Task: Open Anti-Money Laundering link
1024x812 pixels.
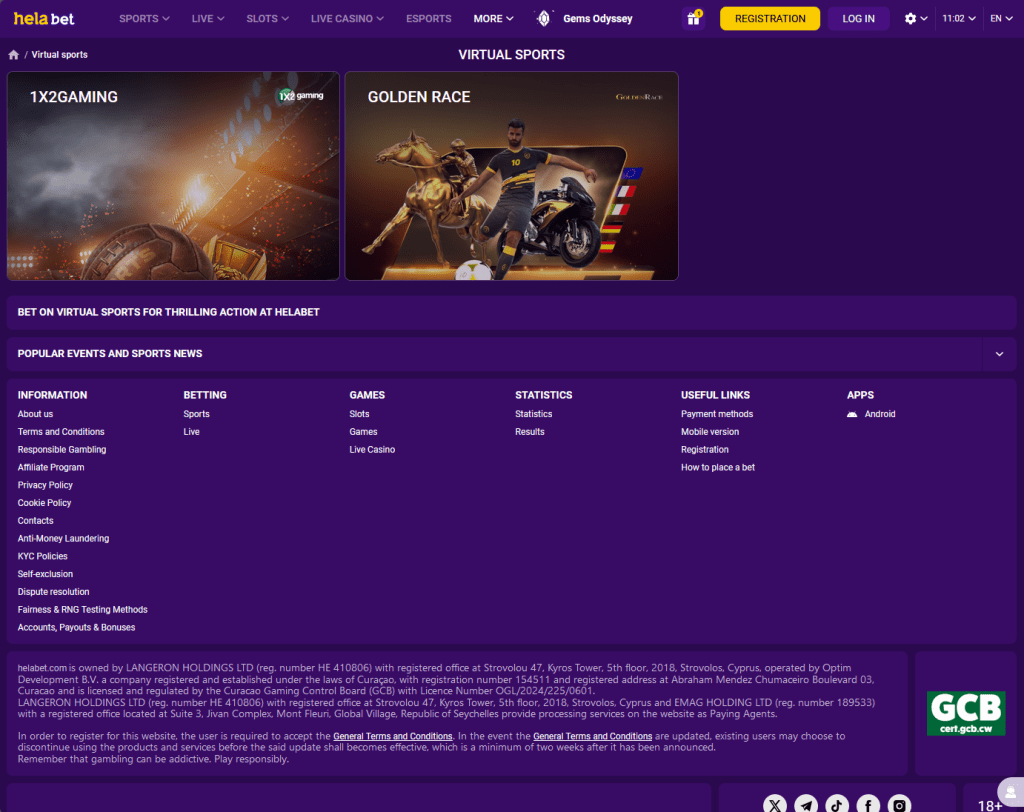Action: pos(63,538)
